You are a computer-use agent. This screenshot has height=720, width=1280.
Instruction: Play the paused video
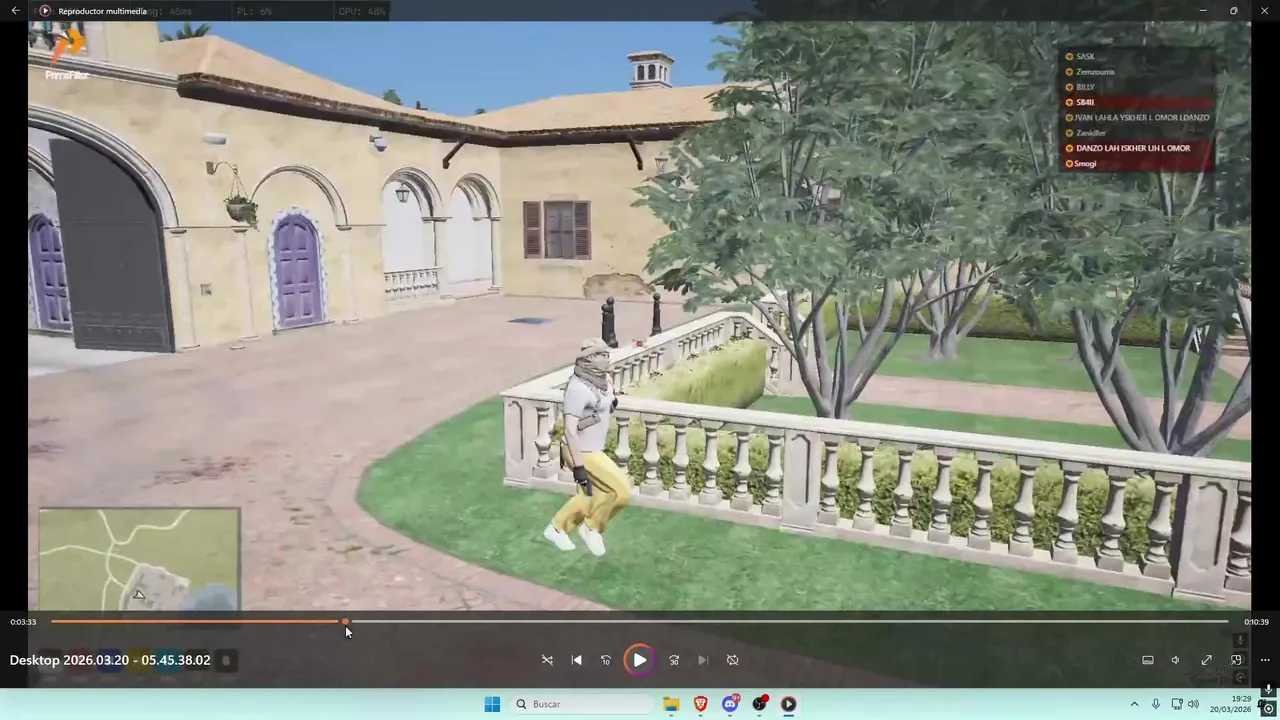[x=639, y=660]
